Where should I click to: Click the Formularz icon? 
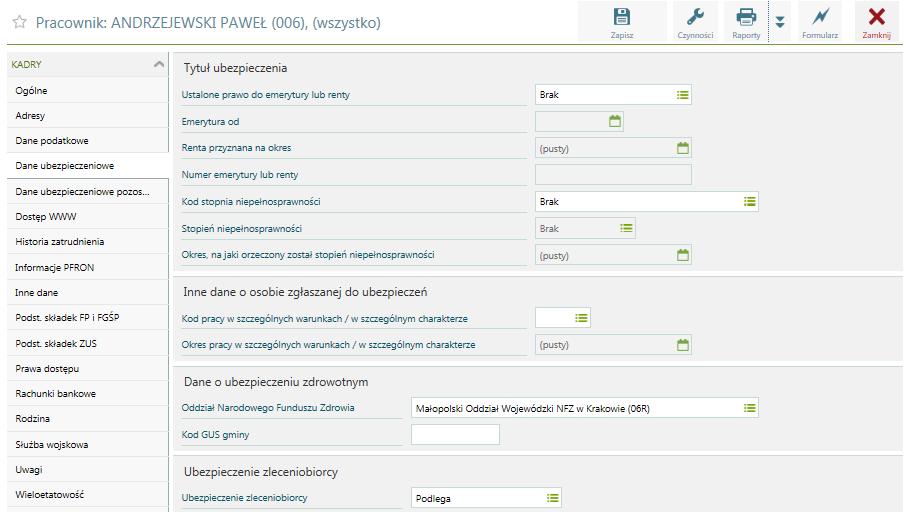pos(819,17)
